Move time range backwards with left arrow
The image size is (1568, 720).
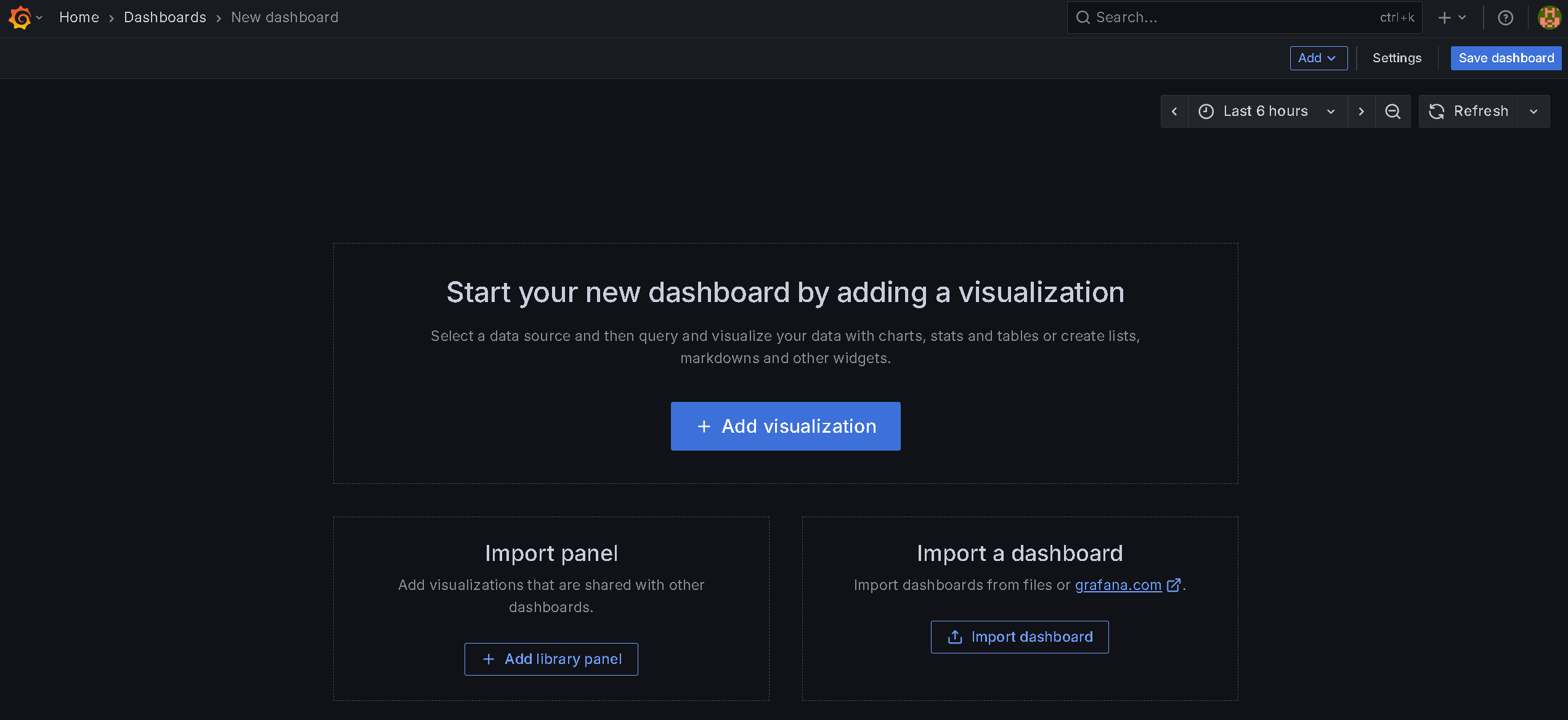coord(1174,112)
